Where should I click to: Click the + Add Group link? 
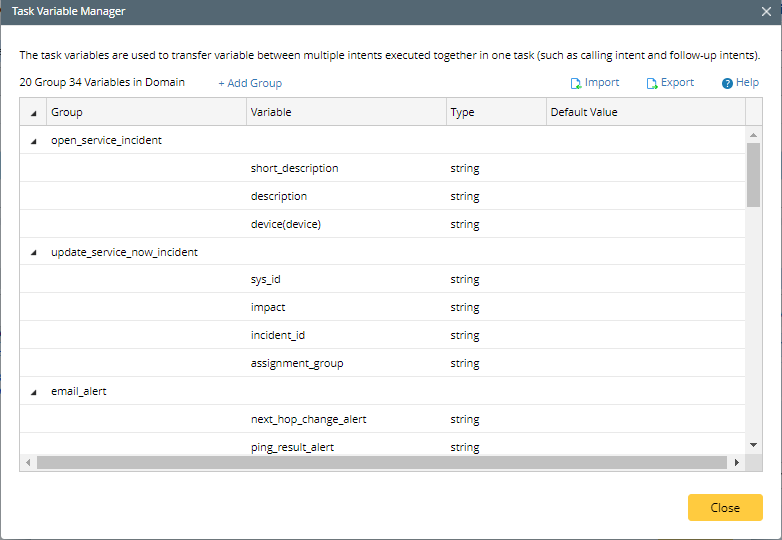click(250, 83)
